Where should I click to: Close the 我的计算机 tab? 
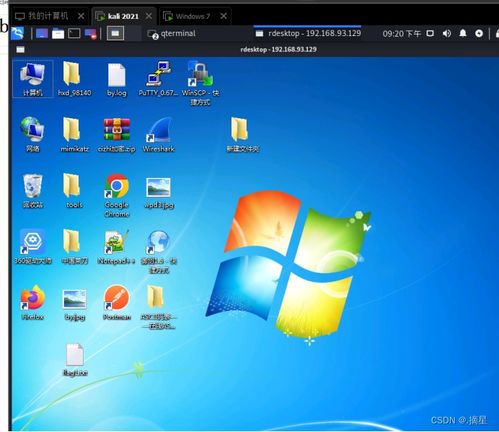81,16
